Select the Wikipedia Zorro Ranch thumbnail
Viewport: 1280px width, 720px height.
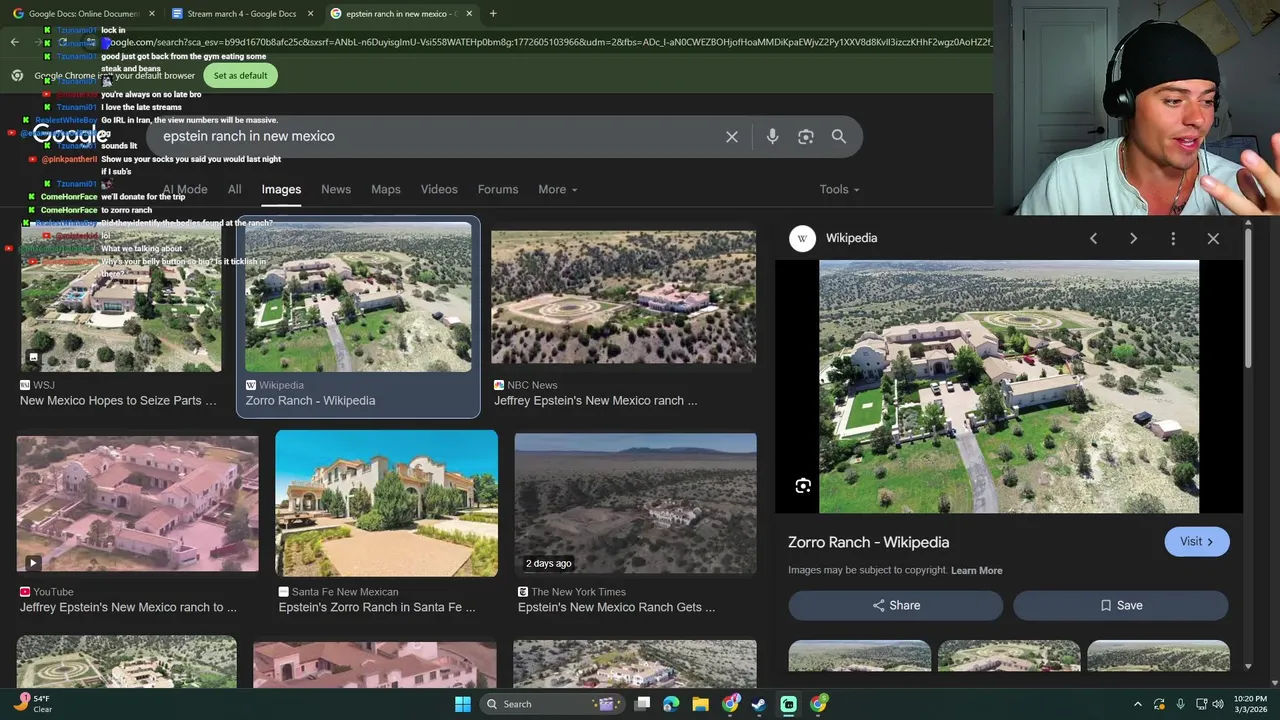coord(358,297)
